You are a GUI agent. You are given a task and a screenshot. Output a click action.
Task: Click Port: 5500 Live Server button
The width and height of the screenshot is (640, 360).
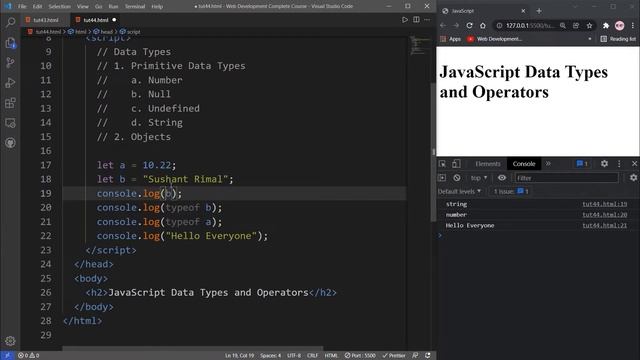360,356
